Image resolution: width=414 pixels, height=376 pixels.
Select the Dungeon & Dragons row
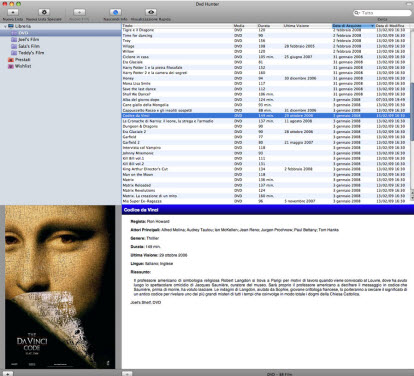(266, 126)
